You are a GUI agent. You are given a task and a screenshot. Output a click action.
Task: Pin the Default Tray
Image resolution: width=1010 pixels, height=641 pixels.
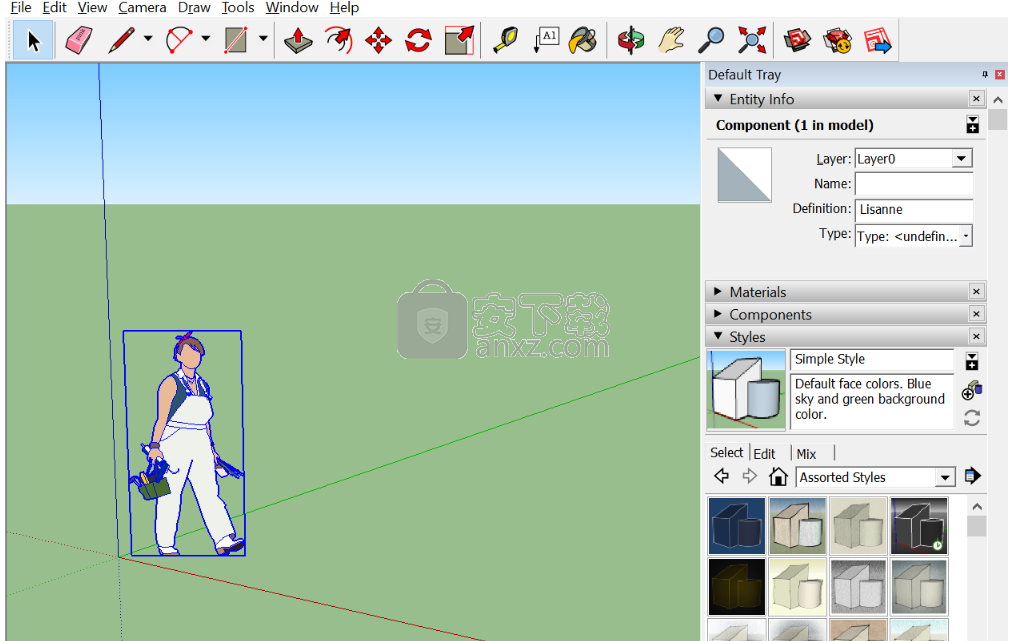tap(985, 75)
